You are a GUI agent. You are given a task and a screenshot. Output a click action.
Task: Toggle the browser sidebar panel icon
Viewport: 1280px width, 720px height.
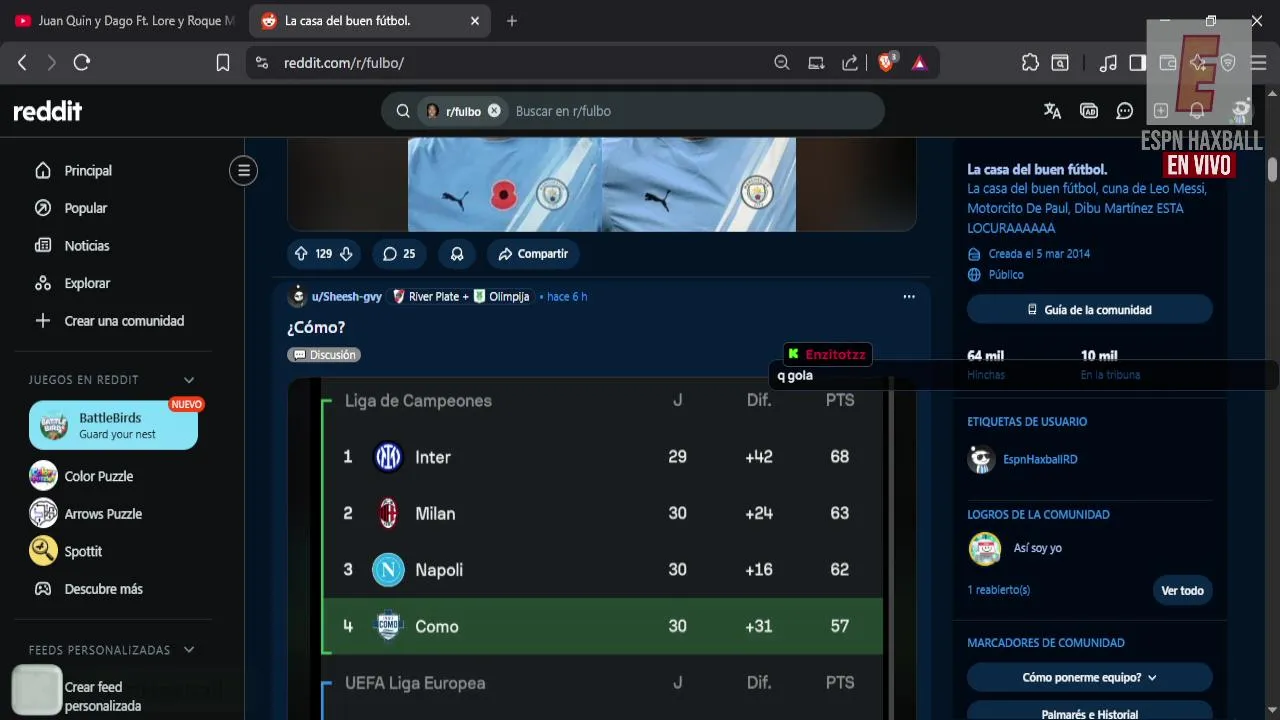coord(1137,63)
